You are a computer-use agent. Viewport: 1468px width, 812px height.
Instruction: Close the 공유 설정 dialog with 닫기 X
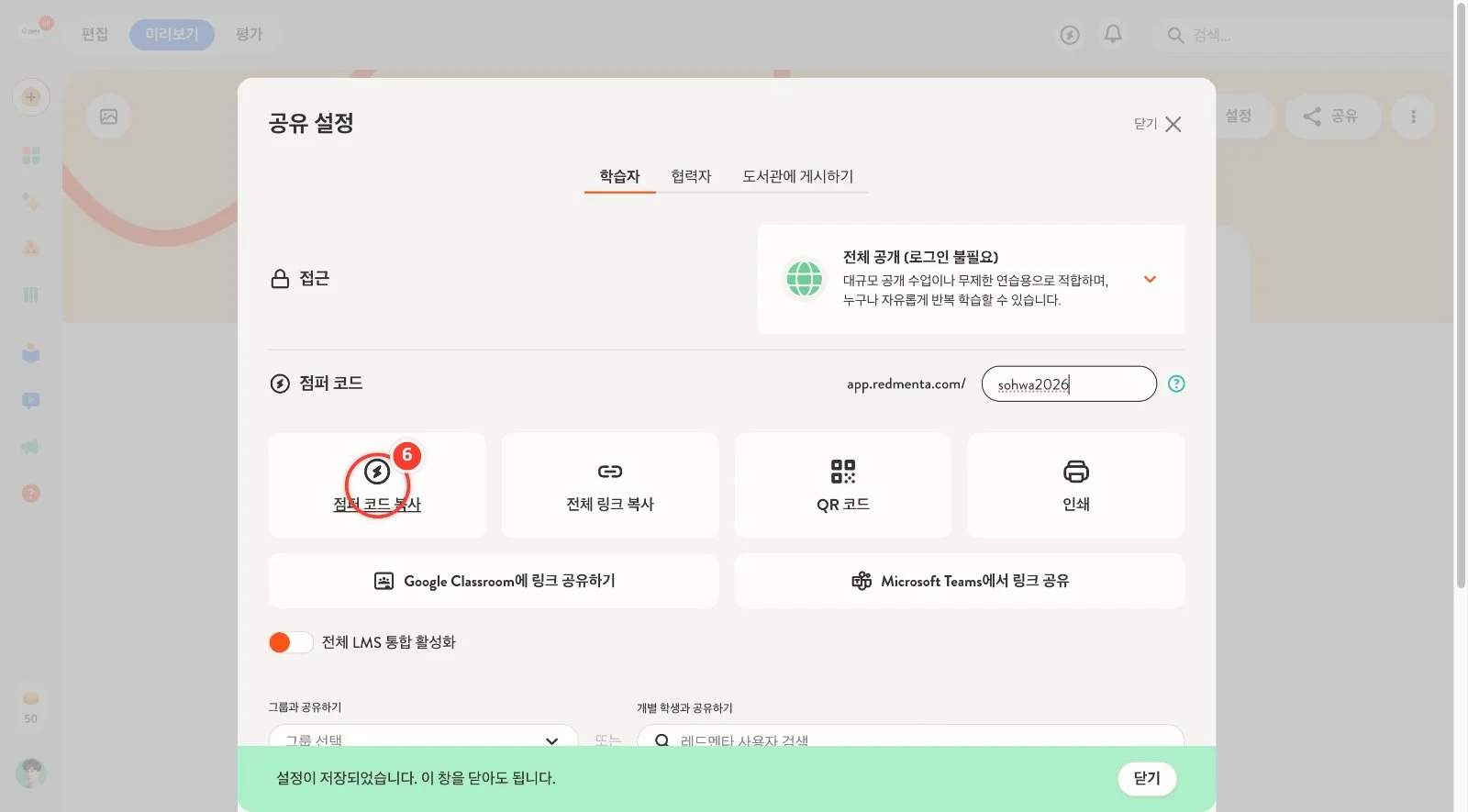1158,124
